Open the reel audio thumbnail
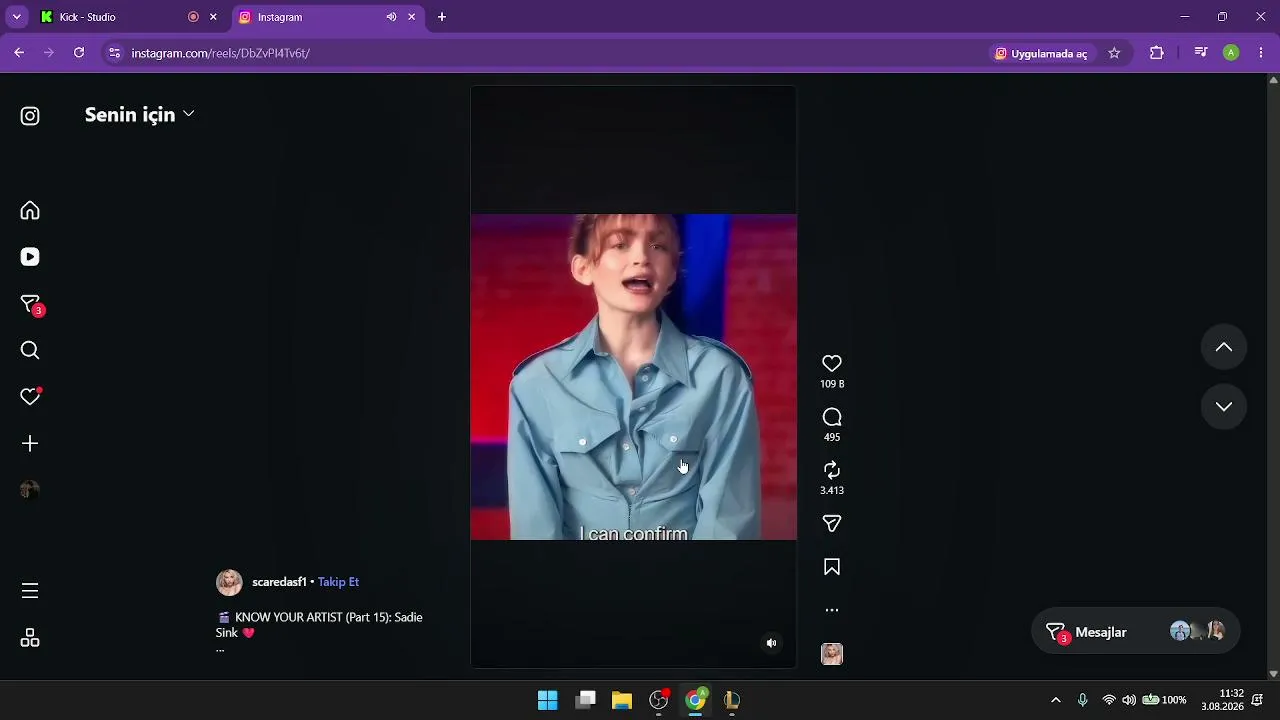The width and height of the screenshot is (1280, 720). pos(832,654)
